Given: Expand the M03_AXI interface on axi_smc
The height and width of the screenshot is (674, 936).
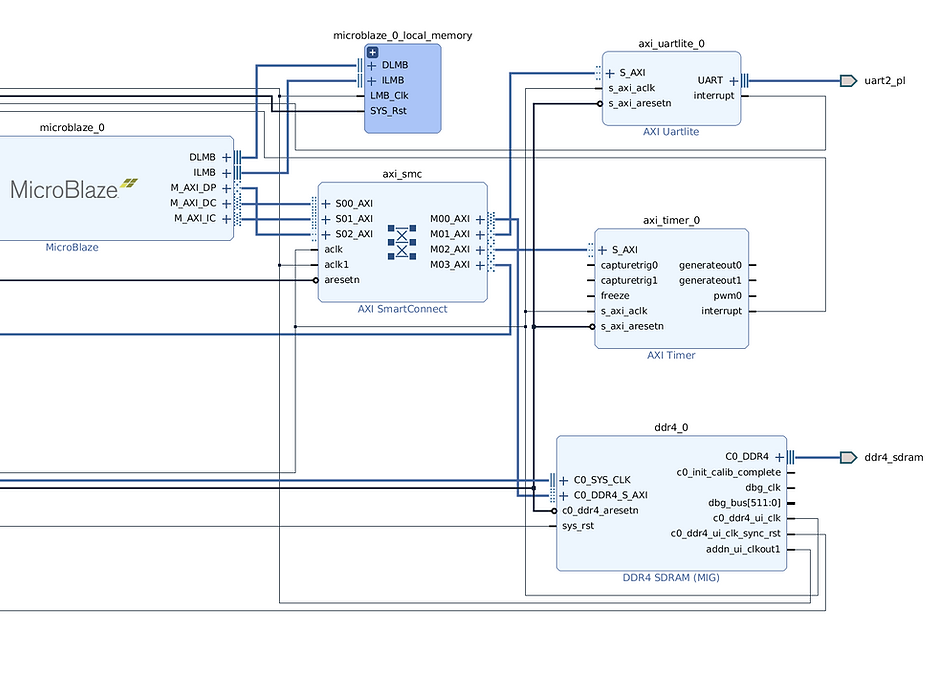Looking at the screenshot, I should click(480, 265).
